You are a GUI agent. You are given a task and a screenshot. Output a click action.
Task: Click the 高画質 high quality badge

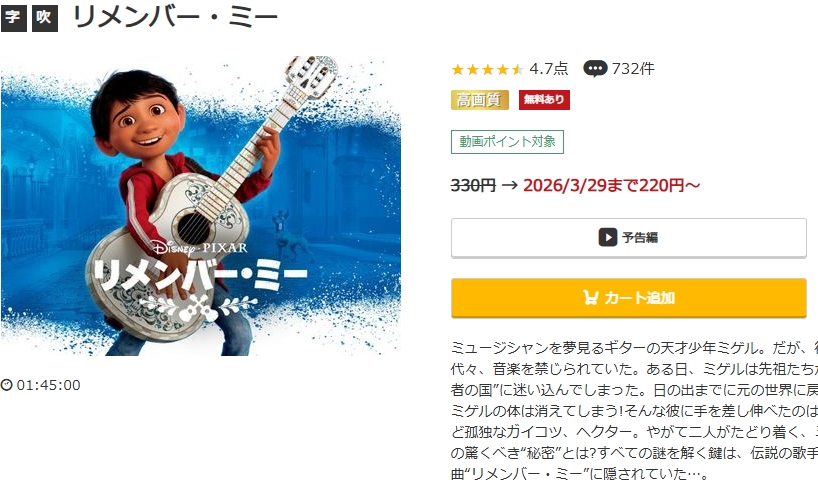point(479,100)
